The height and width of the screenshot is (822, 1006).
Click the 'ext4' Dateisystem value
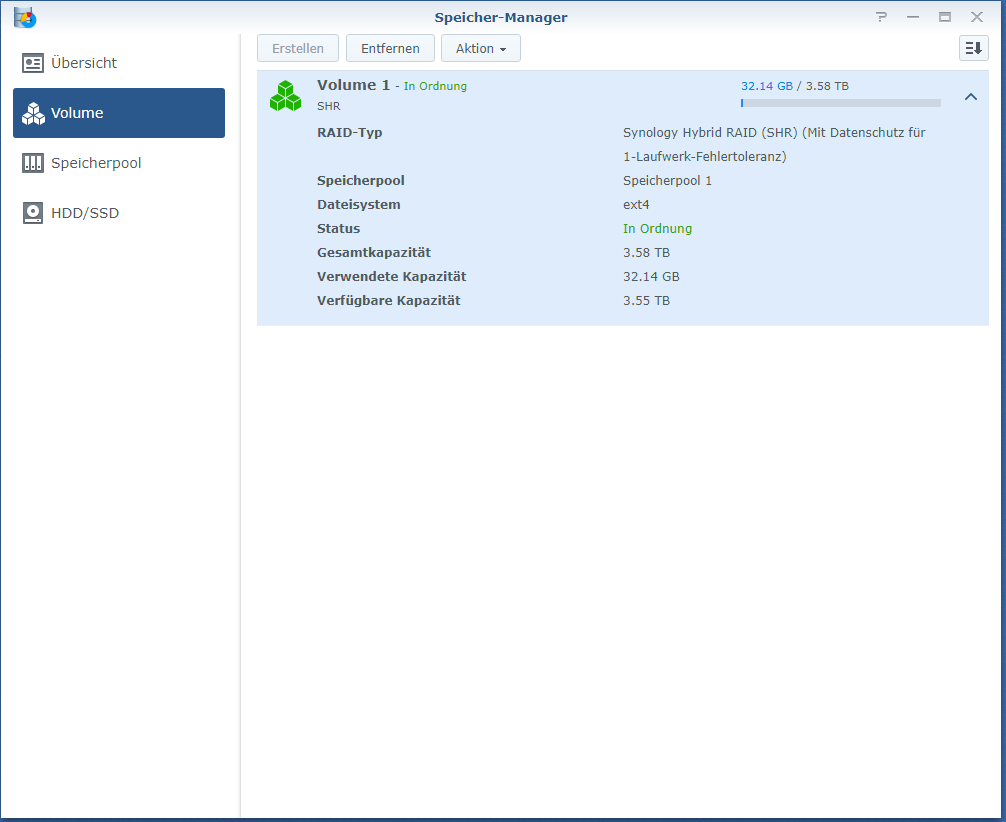(636, 205)
